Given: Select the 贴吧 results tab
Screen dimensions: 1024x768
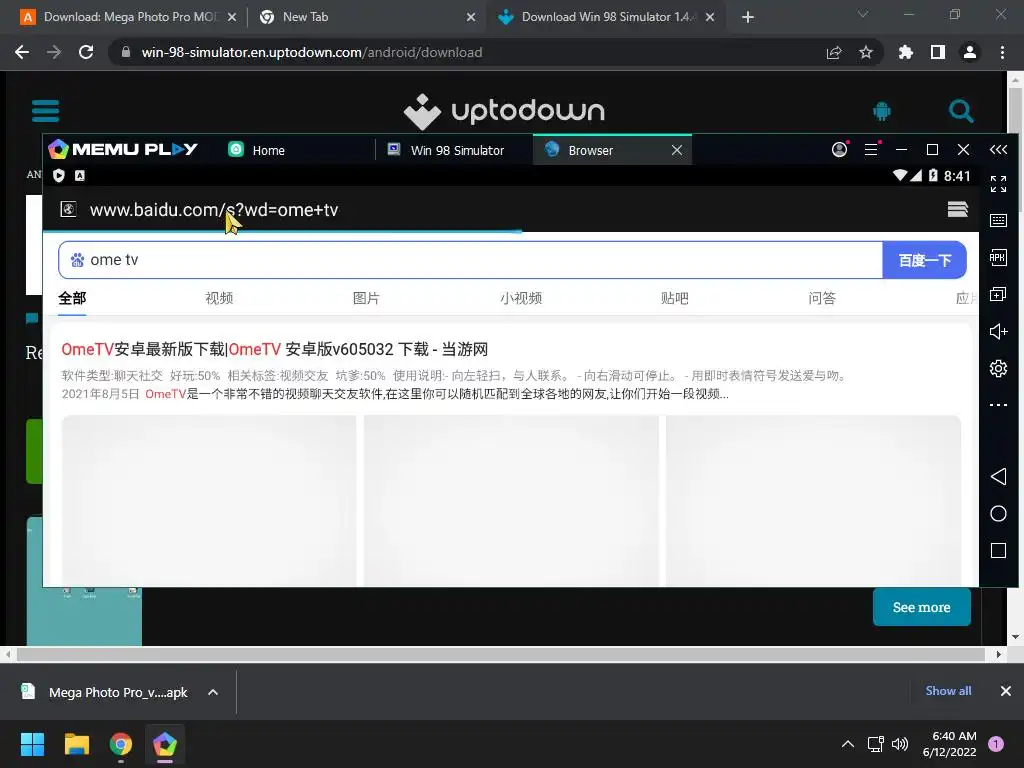Looking at the screenshot, I should pyautogui.click(x=675, y=298).
